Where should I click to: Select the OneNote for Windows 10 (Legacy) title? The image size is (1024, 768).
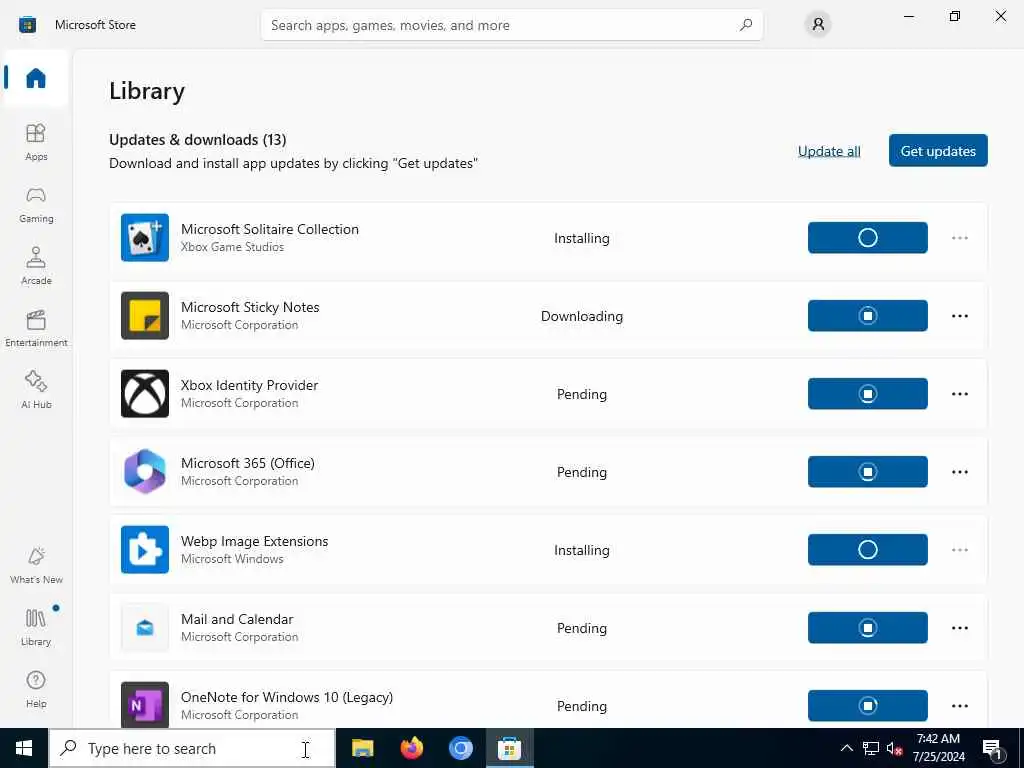tap(287, 697)
